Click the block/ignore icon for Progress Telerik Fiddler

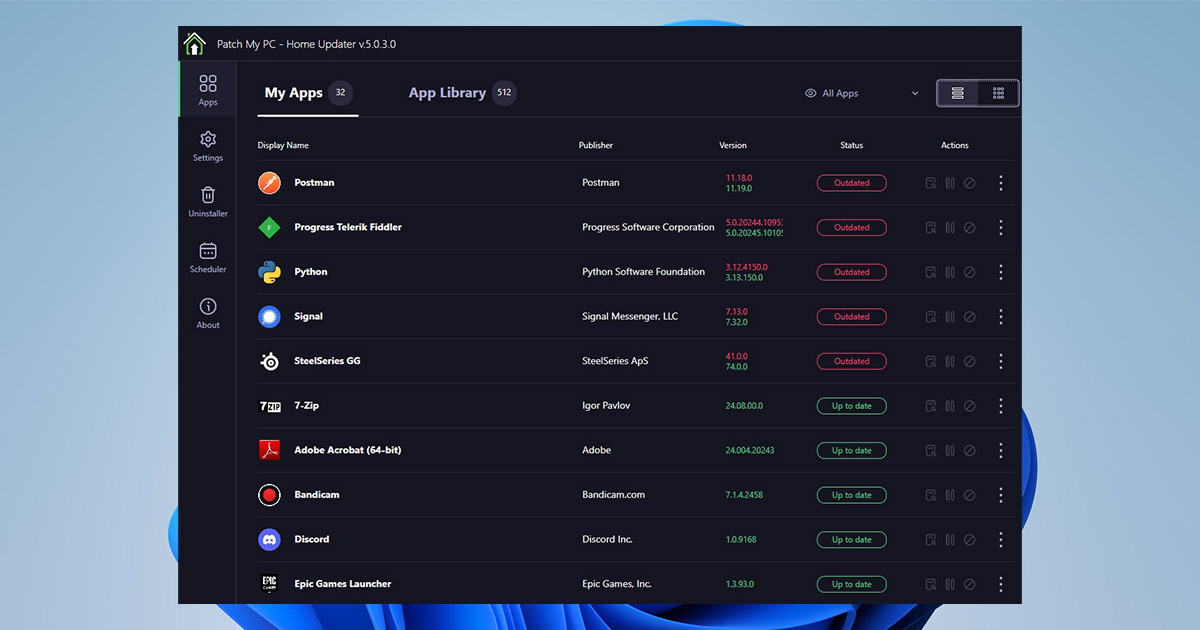969,227
